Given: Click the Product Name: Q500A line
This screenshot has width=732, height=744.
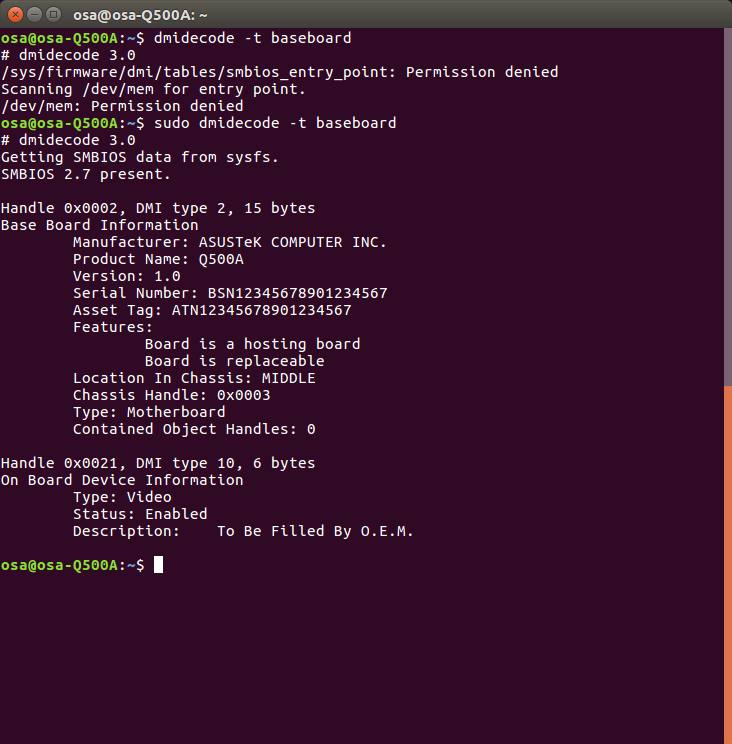Looking at the screenshot, I should tap(158, 259).
